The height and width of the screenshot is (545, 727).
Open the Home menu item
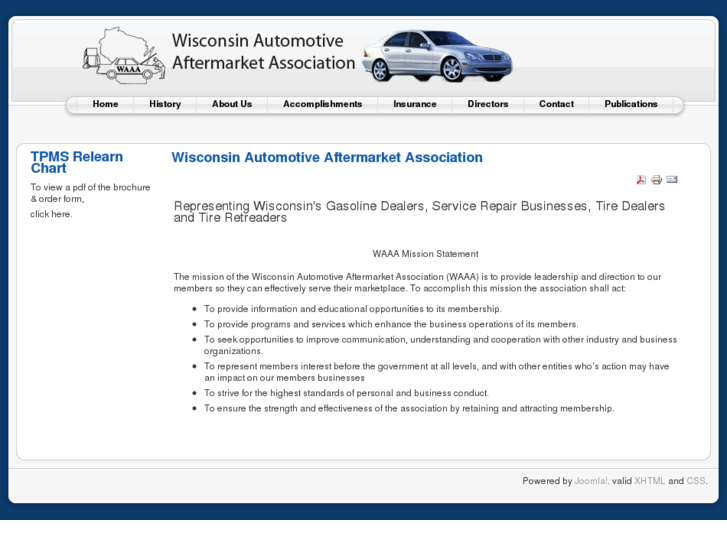(x=105, y=104)
